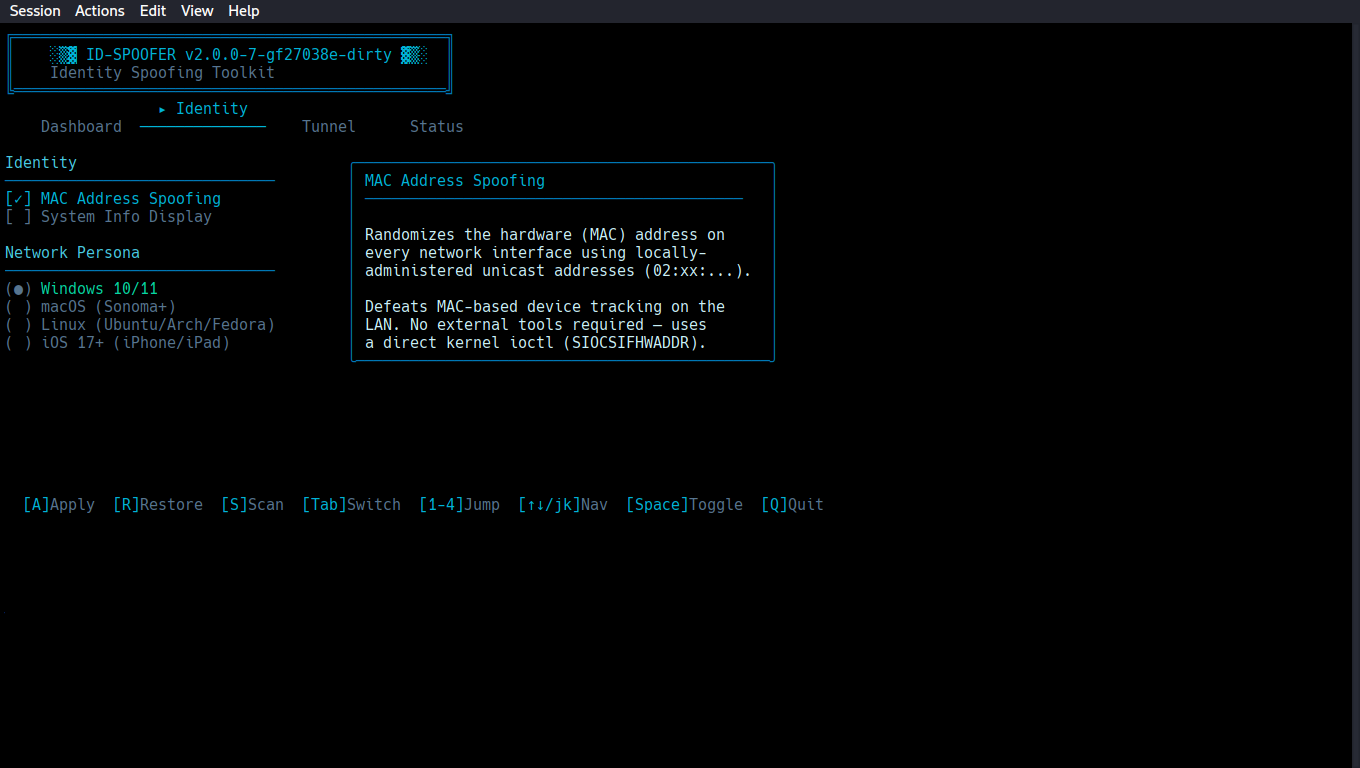Click the Network Persona section heading
This screenshot has height=768, width=1360.
pos(72,253)
